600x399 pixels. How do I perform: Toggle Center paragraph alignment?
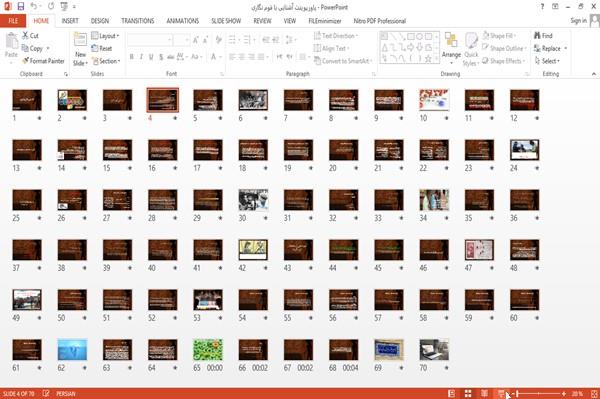[242, 57]
